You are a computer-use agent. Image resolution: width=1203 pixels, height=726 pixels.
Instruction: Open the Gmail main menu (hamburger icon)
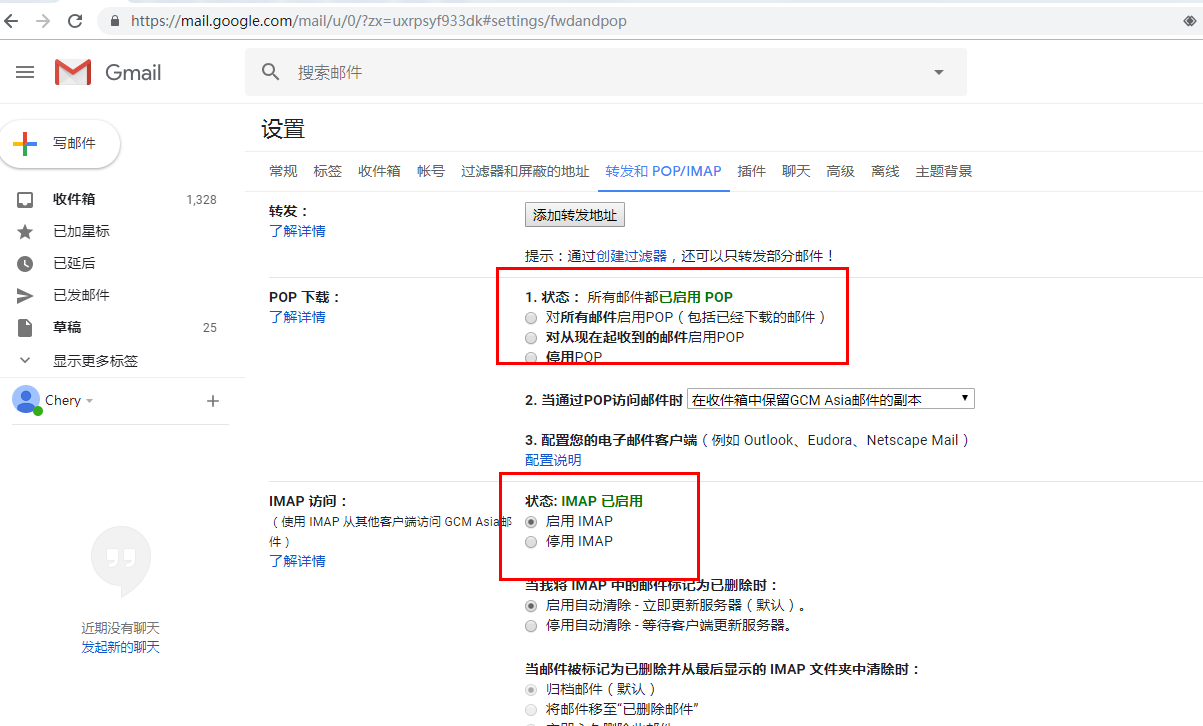click(25, 71)
